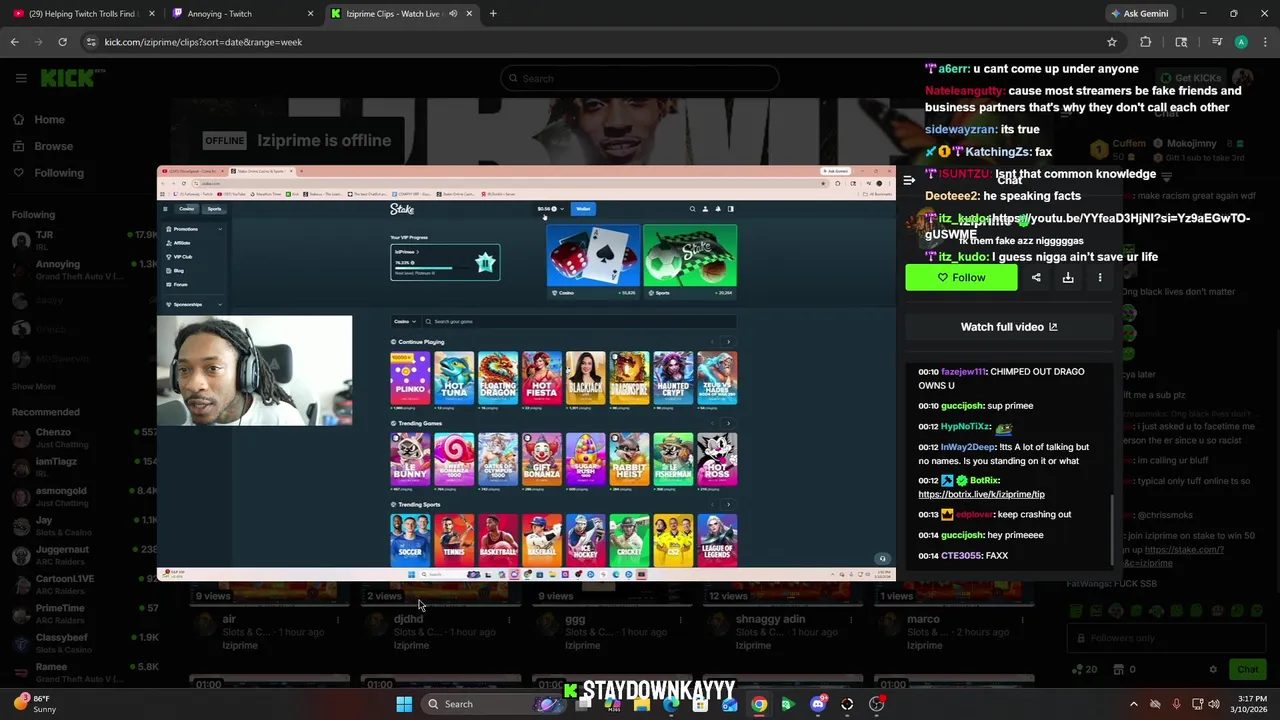1280x720 pixels.
Task: Grab the chat replay scrollbar
Action: (x=1111, y=530)
